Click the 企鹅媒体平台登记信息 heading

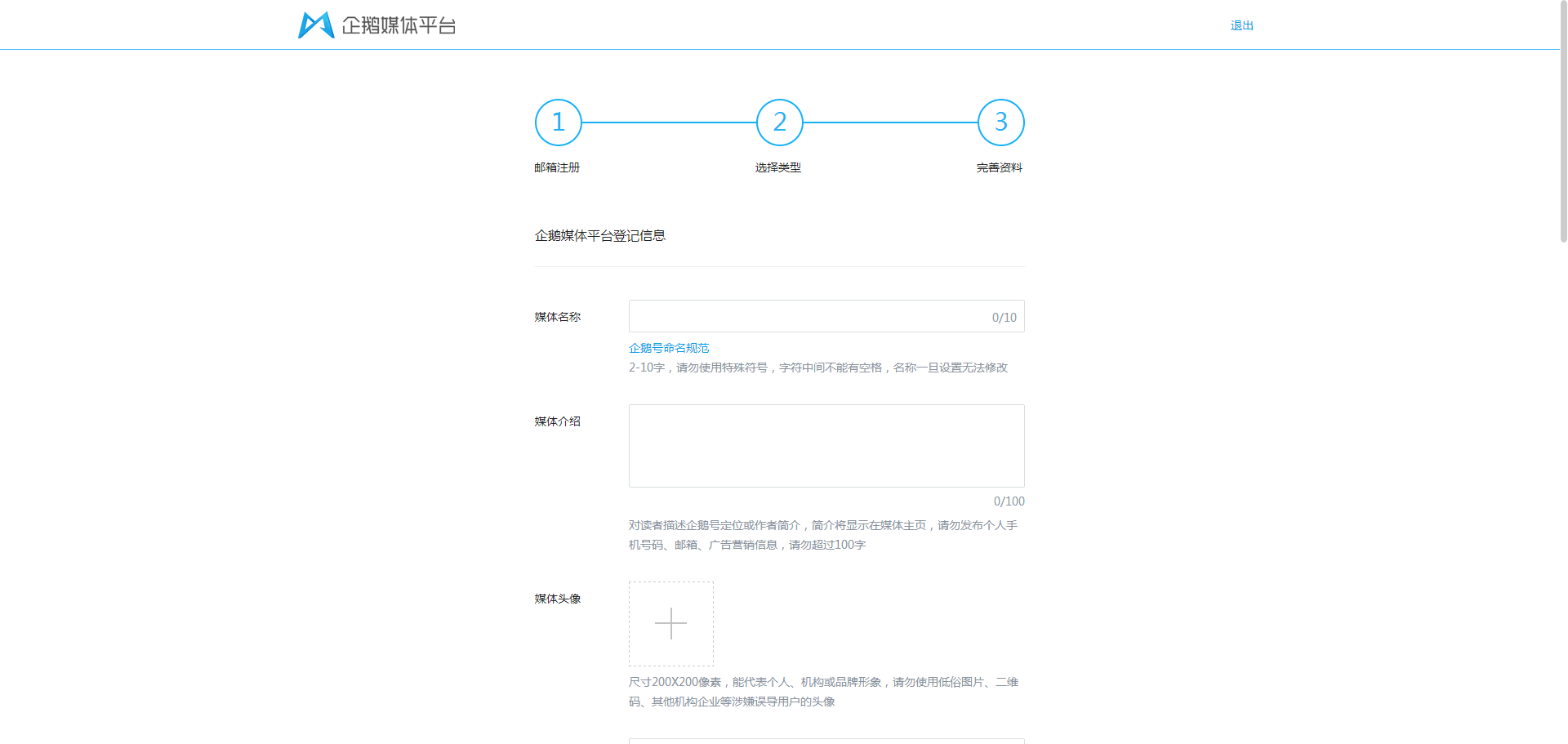(600, 235)
